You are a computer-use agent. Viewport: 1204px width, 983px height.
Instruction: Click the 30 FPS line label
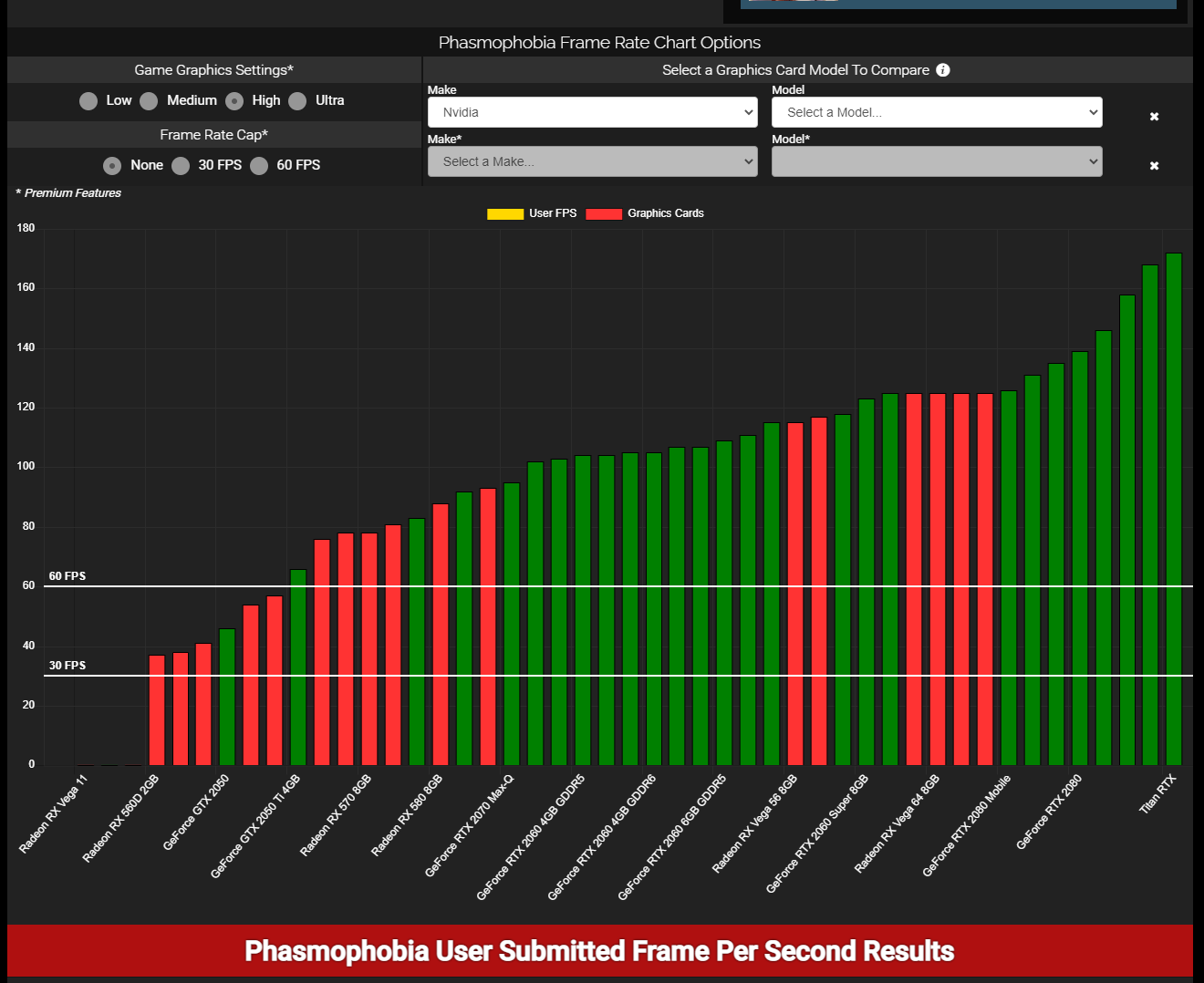click(x=67, y=666)
